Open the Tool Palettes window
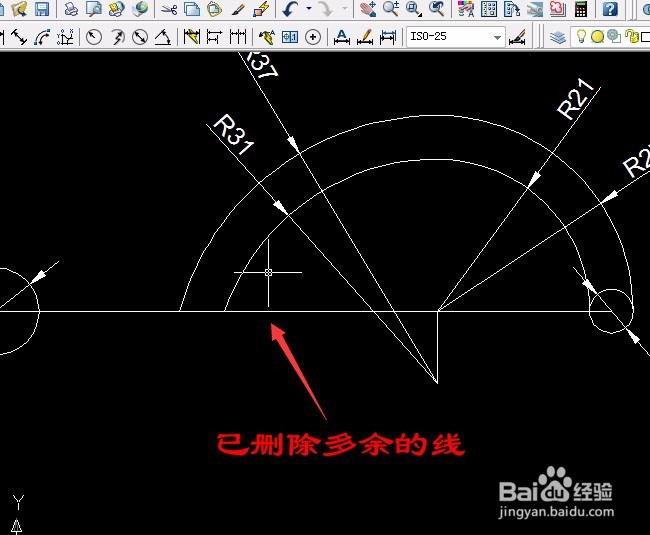The width and height of the screenshot is (650, 535). pos(512,8)
